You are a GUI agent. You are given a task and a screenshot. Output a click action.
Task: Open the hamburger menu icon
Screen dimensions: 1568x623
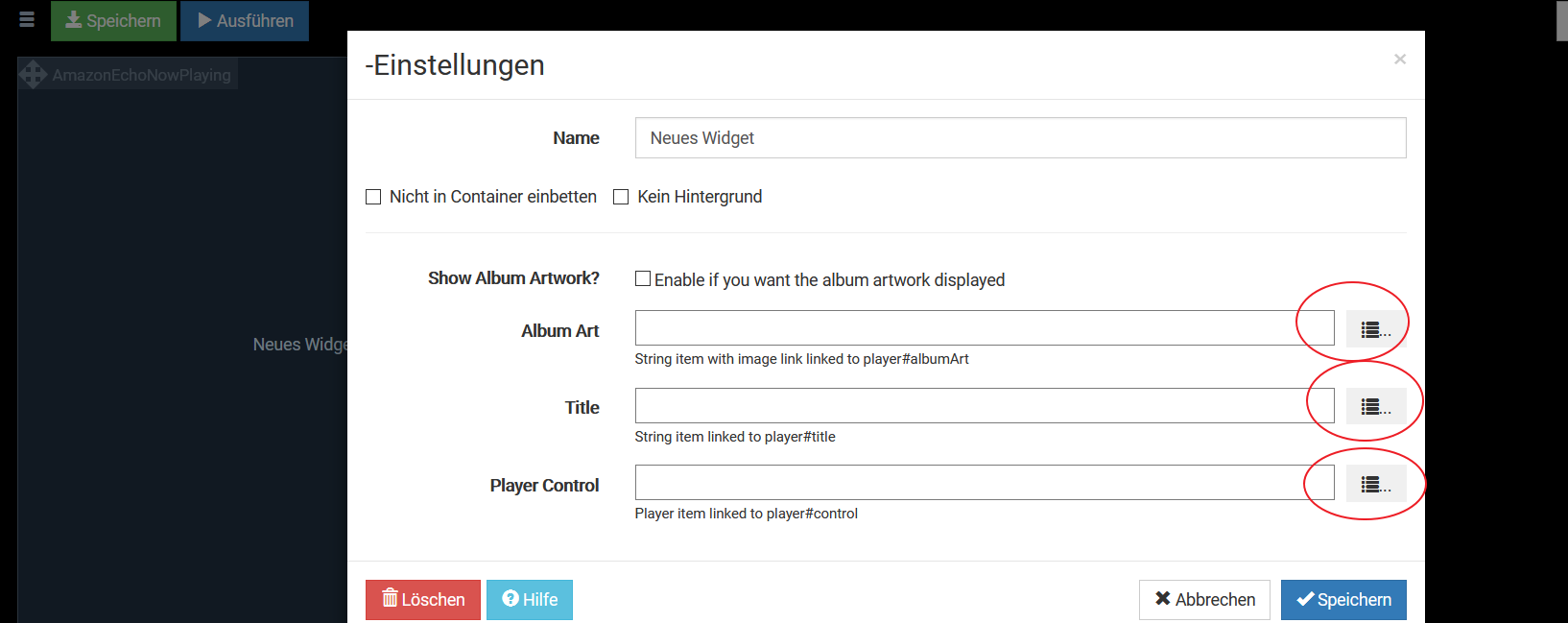click(27, 19)
